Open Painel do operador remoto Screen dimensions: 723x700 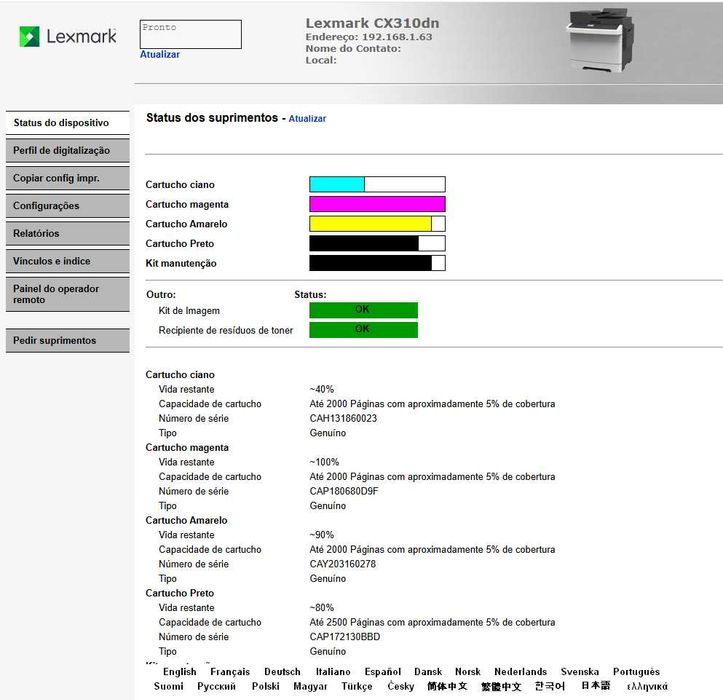click(x=68, y=294)
